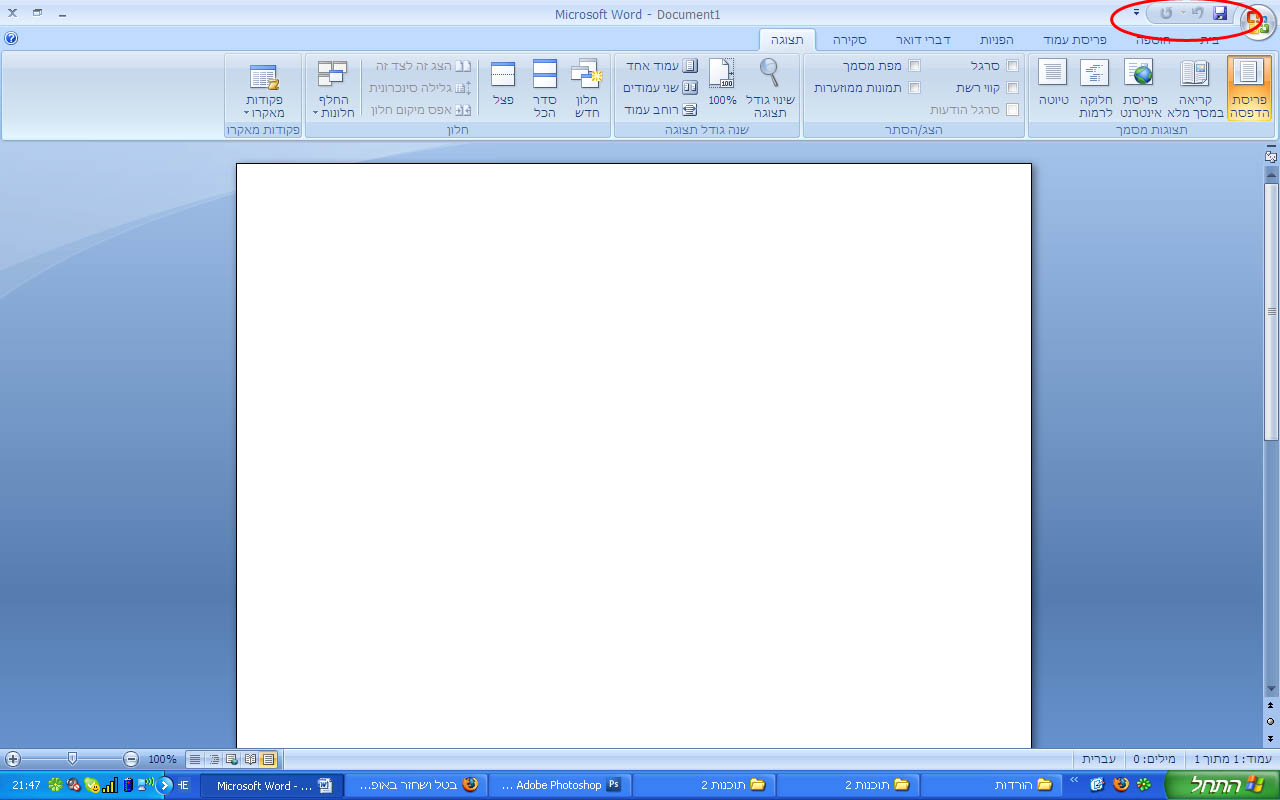Image resolution: width=1280 pixels, height=800 pixels.
Task: Click the HE language indicator on taskbar
Action: [x=183, y=785]
